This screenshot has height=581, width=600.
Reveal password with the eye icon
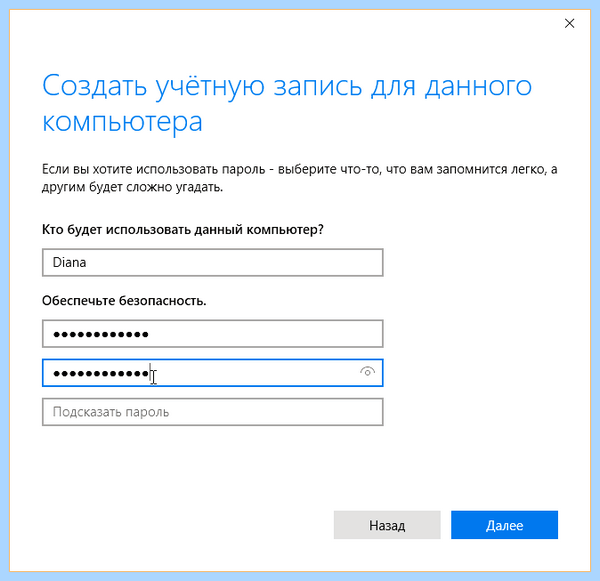(x=367, y=372)
